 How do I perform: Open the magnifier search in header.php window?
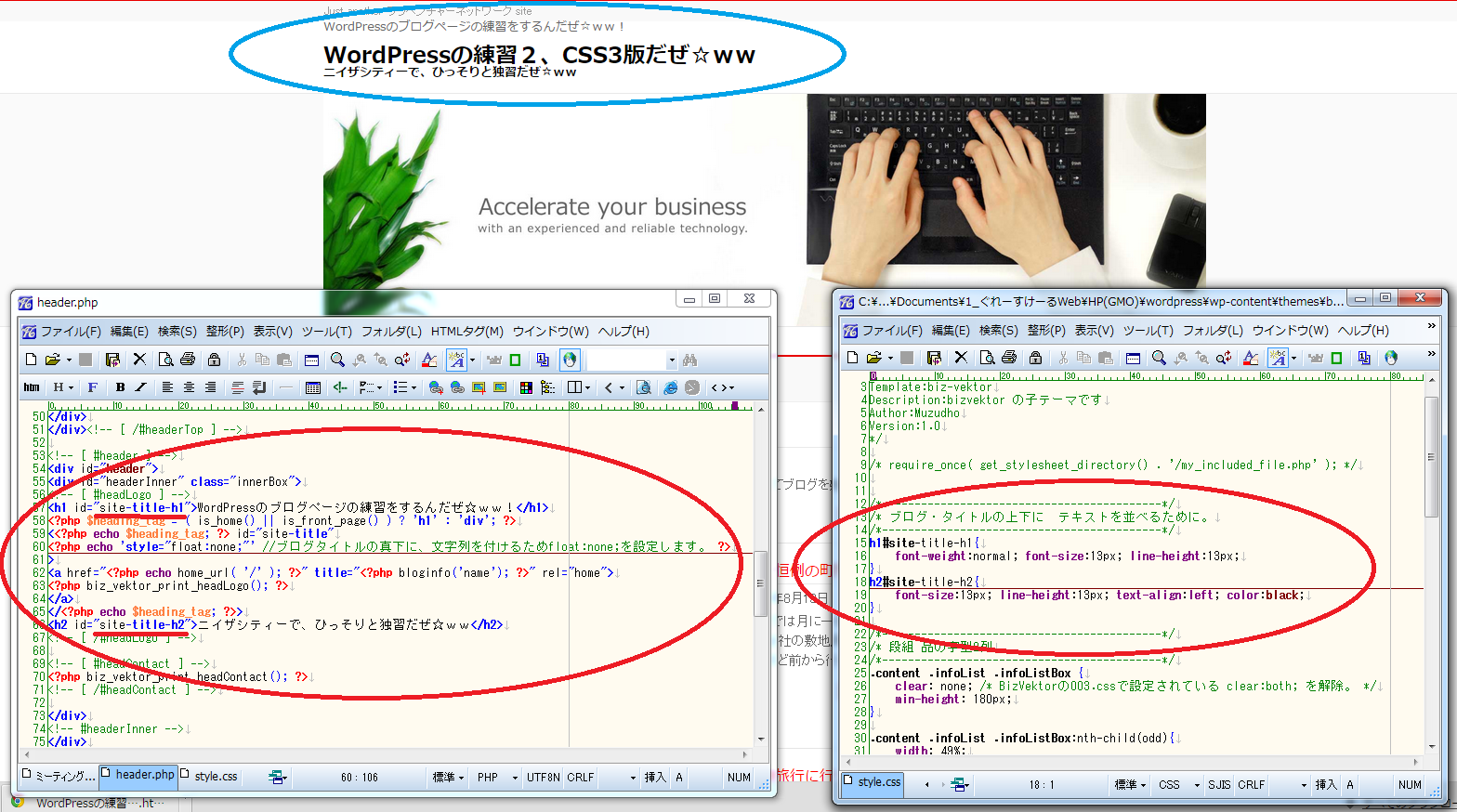coord(337,360)
